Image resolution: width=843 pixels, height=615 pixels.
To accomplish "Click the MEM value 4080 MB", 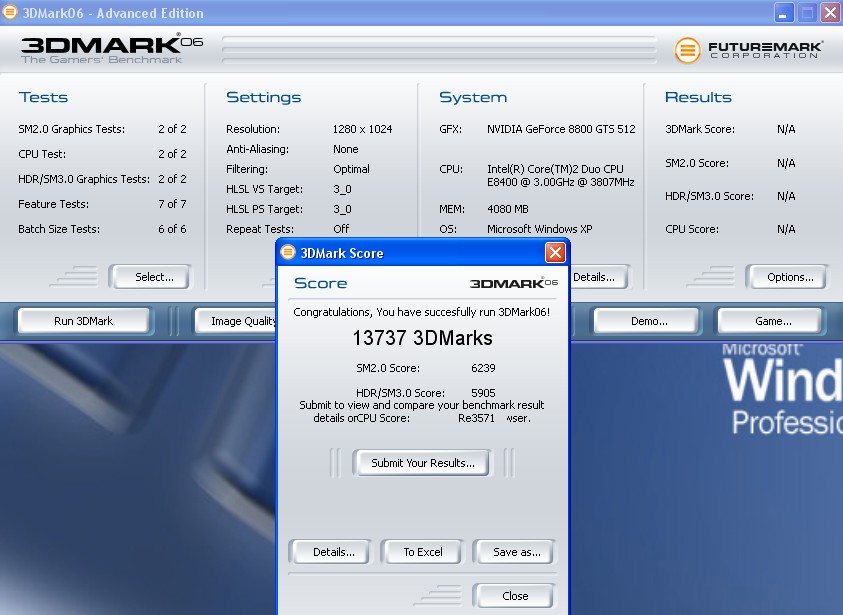I will point(508,209).
